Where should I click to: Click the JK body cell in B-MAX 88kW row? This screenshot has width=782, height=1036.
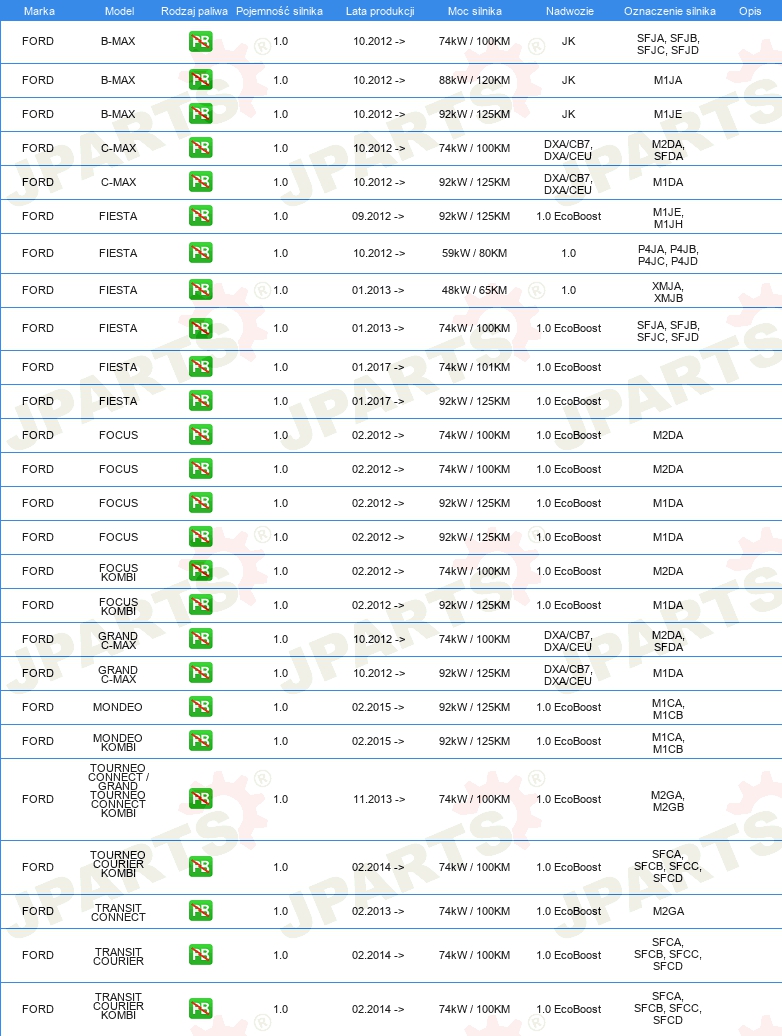point(569,81)
